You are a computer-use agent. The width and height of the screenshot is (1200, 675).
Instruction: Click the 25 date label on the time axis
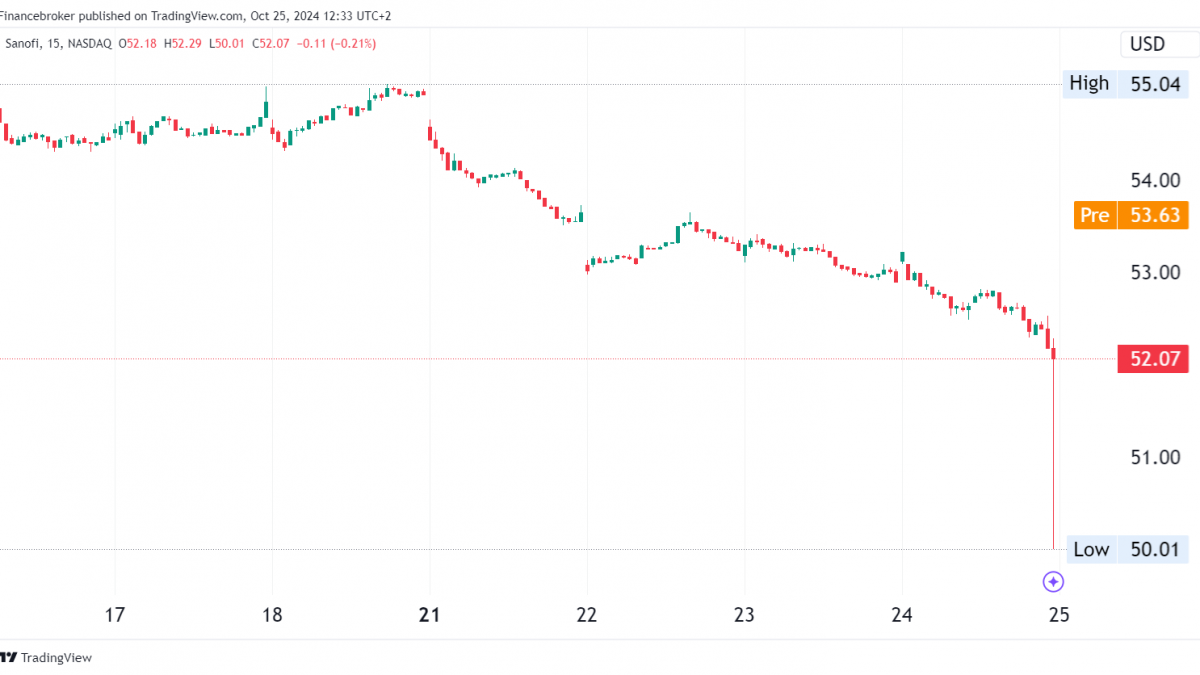click(1059, 614)
